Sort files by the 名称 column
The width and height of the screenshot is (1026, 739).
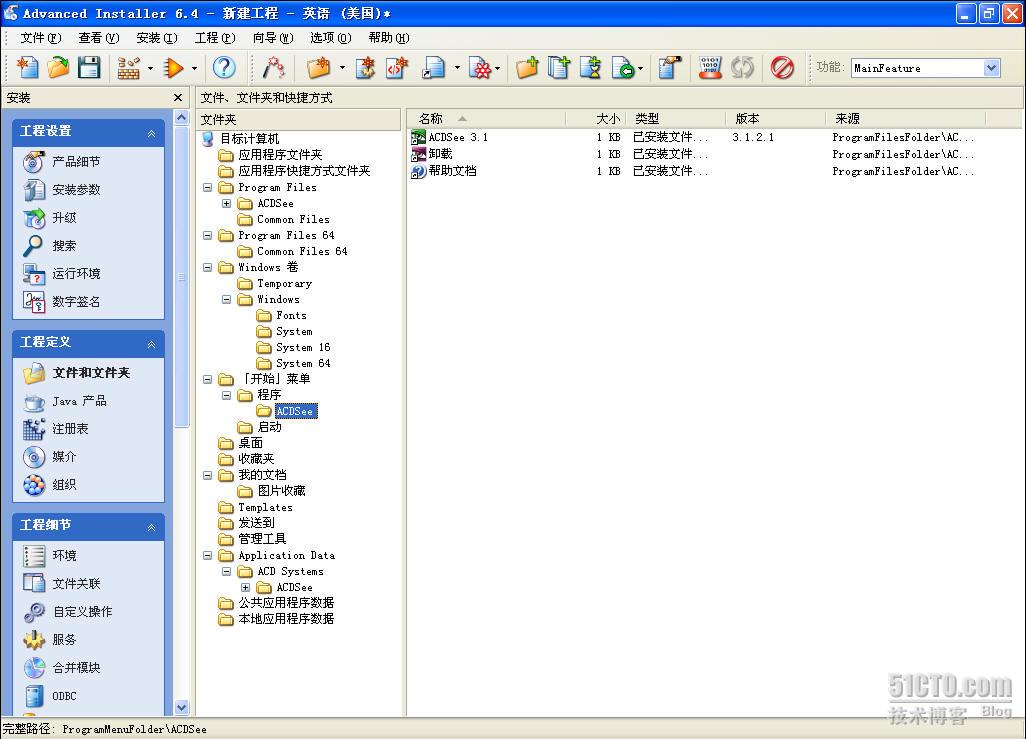tap(487, 118)
